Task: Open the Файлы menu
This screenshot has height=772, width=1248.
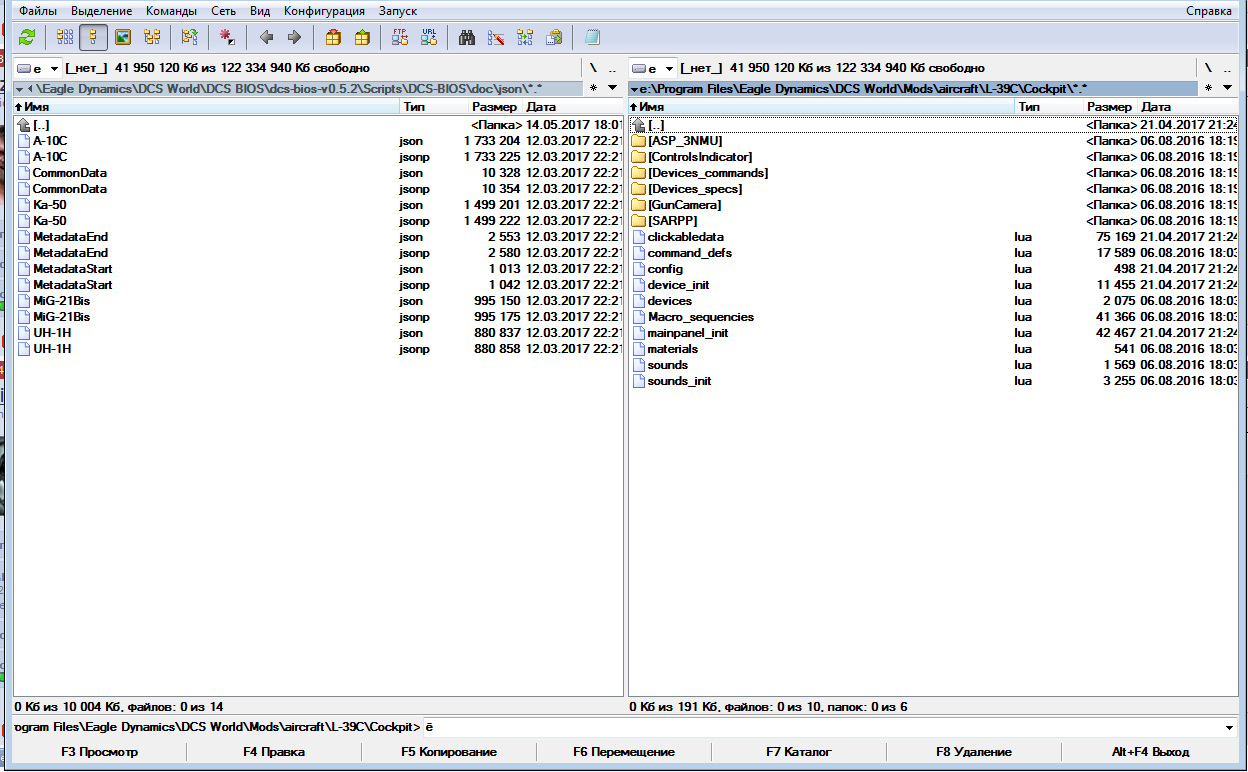Action: 38,11
